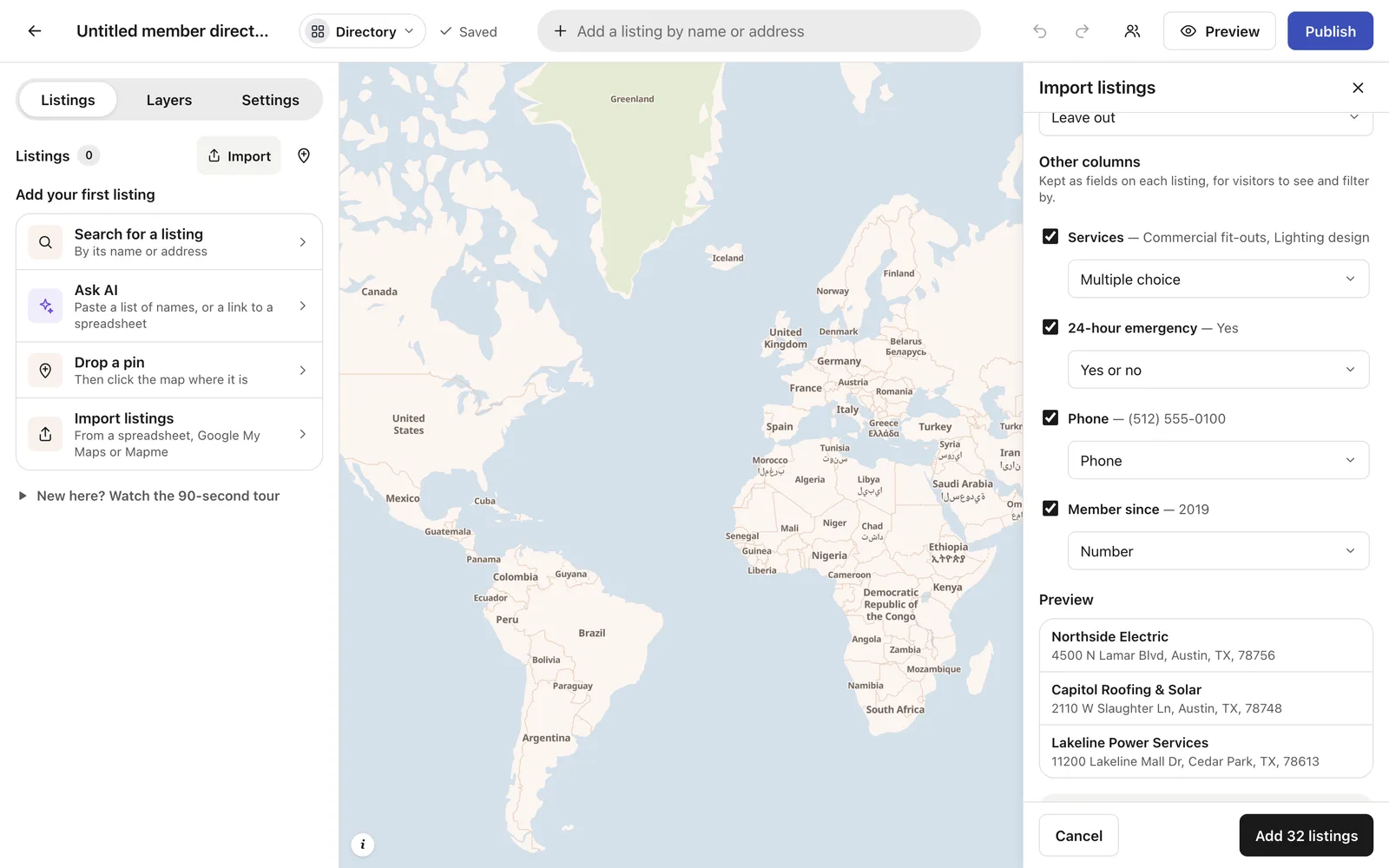The image size is (1389, 868).
Task: Click the Ask AI sparkle icon
Action: (45, 306)
